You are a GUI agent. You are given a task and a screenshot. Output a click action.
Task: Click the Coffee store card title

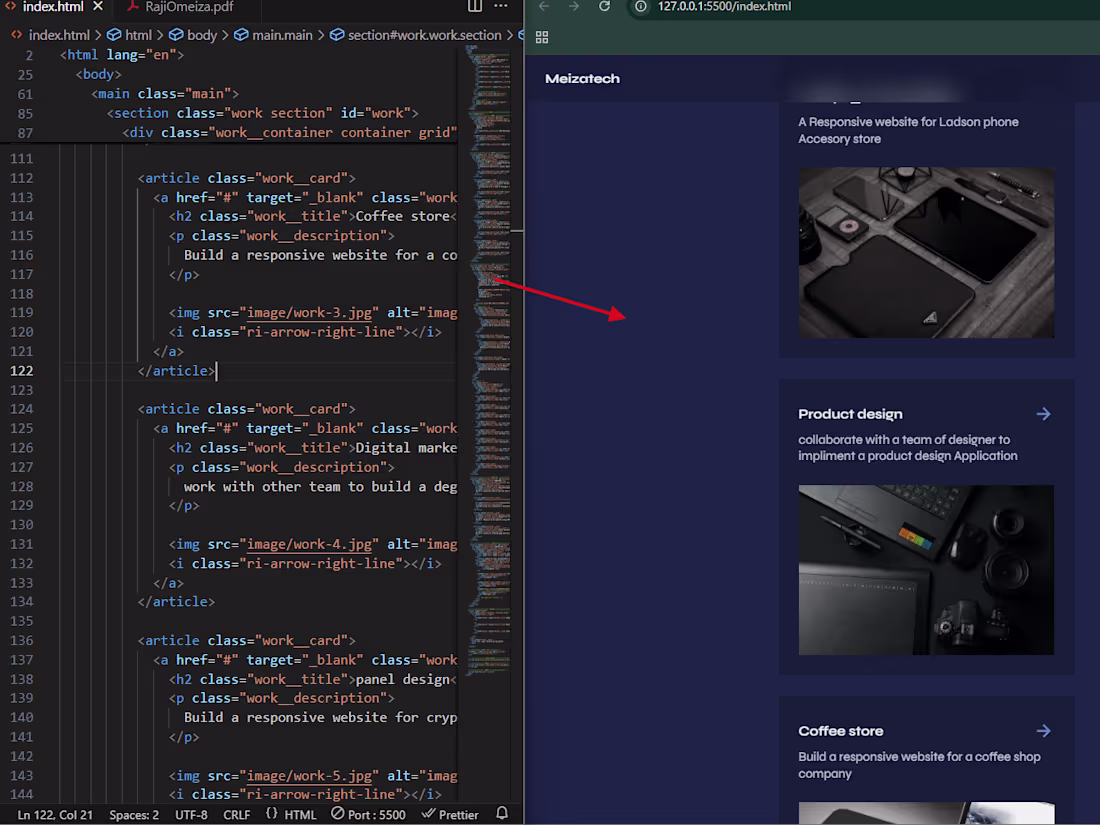[x=840, y=731]
